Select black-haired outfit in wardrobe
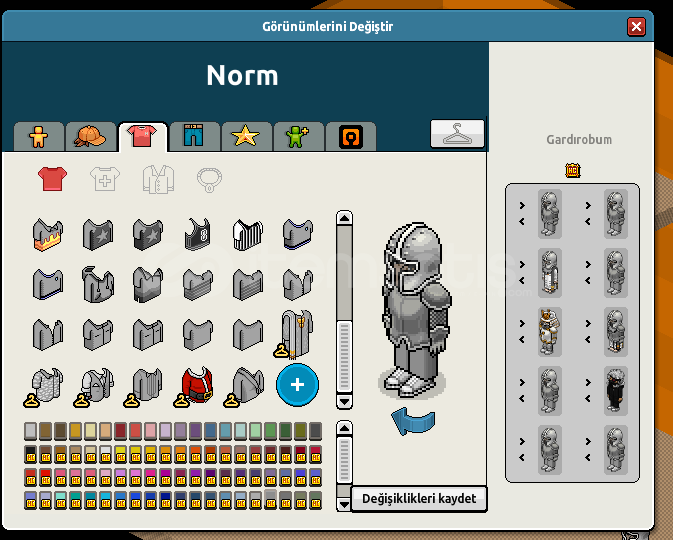Screen dimensions: 673x540 click(x=615, y=391)
